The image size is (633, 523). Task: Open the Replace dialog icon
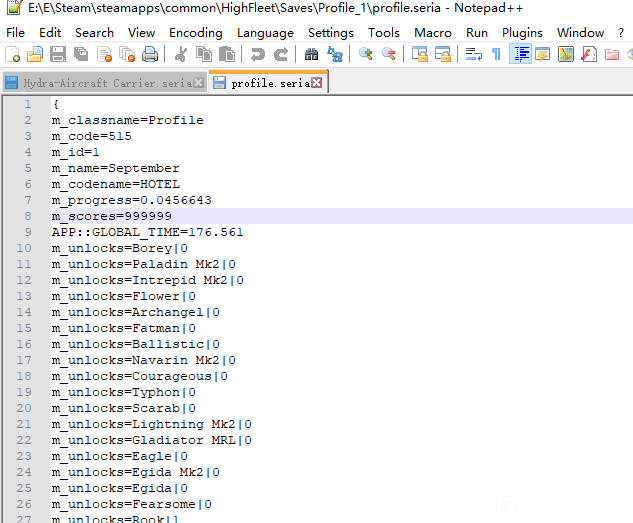[335, 54]
